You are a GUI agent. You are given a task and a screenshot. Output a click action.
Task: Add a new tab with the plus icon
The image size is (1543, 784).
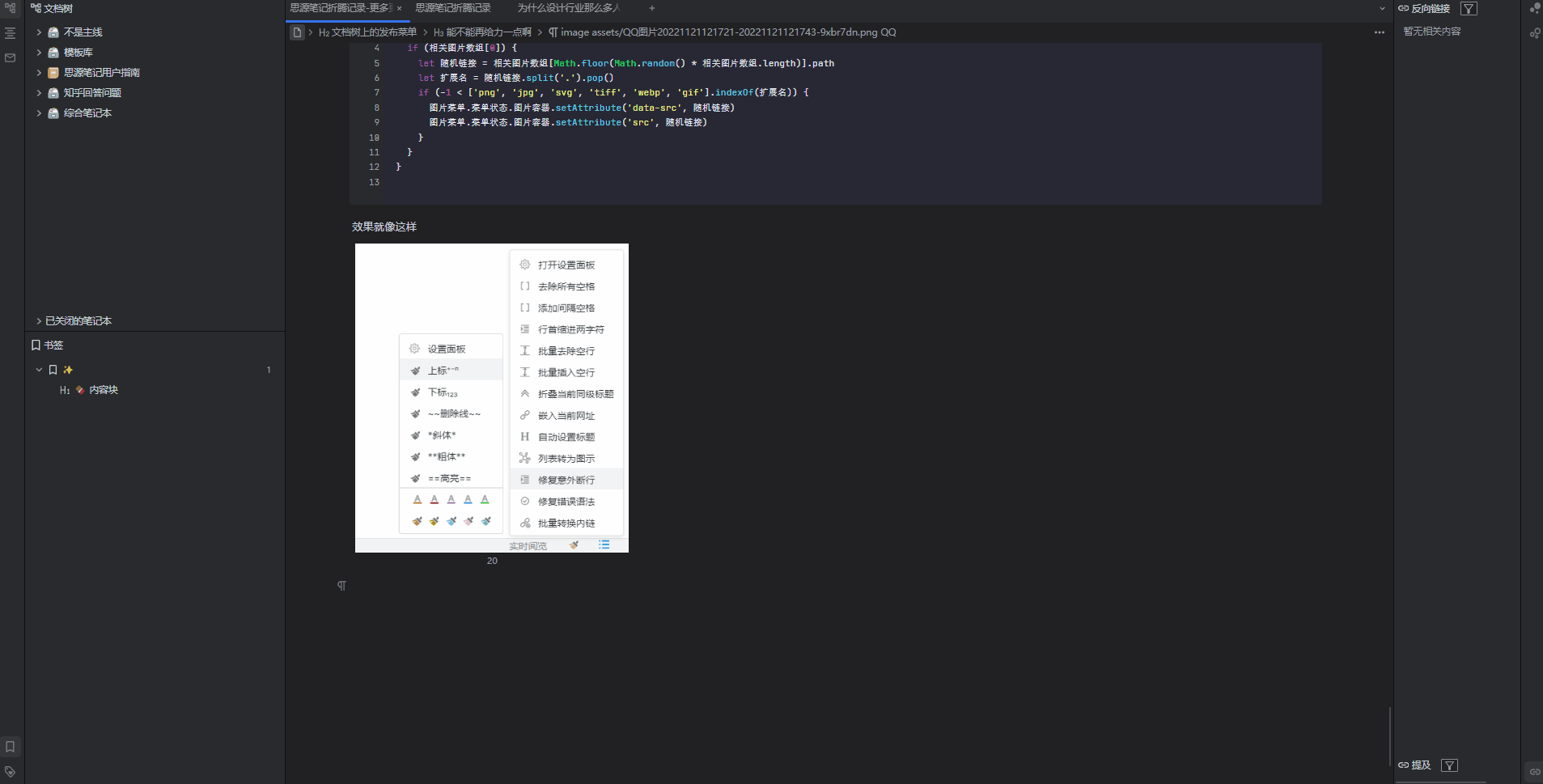(652, 8)
